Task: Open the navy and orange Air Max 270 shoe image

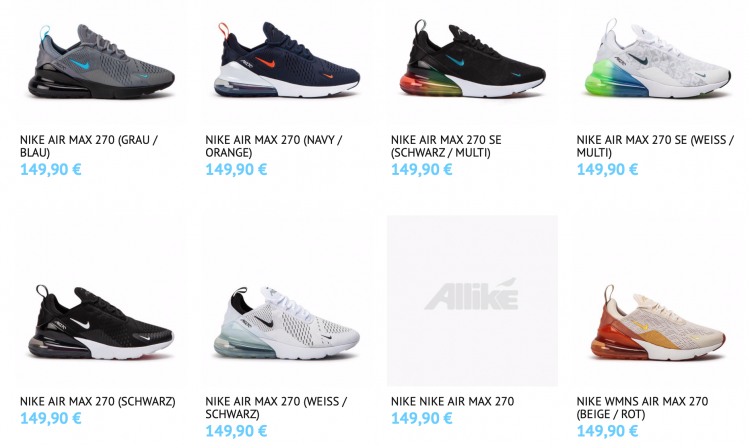Action: [287, 62]
